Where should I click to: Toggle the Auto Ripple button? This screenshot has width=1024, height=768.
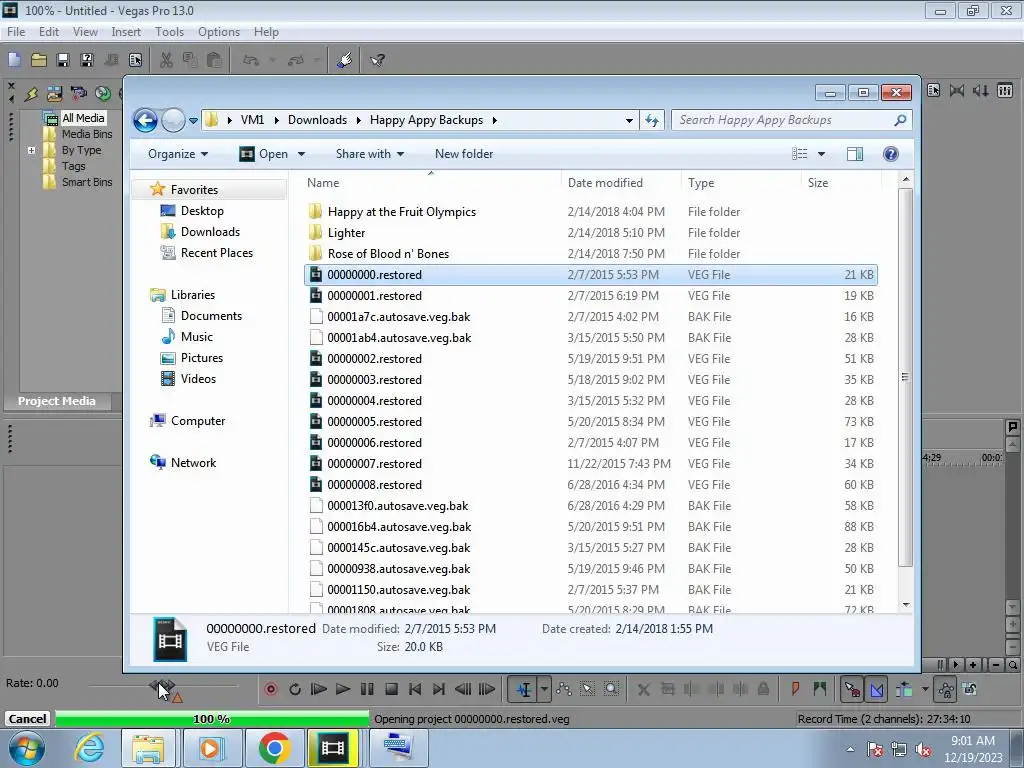click(904, 689)
